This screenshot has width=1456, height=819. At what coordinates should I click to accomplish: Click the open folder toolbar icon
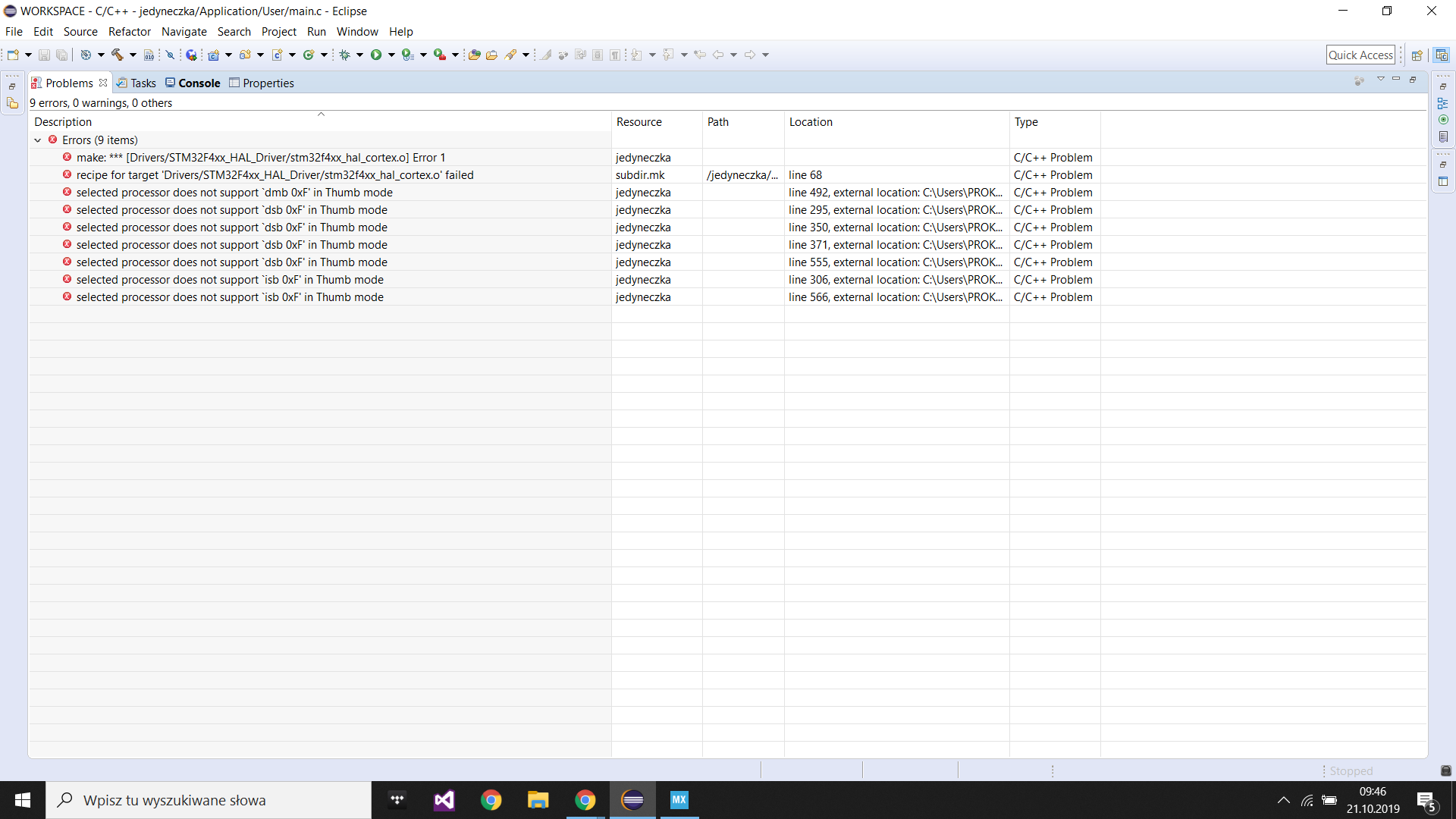click(x=491, y=55)
